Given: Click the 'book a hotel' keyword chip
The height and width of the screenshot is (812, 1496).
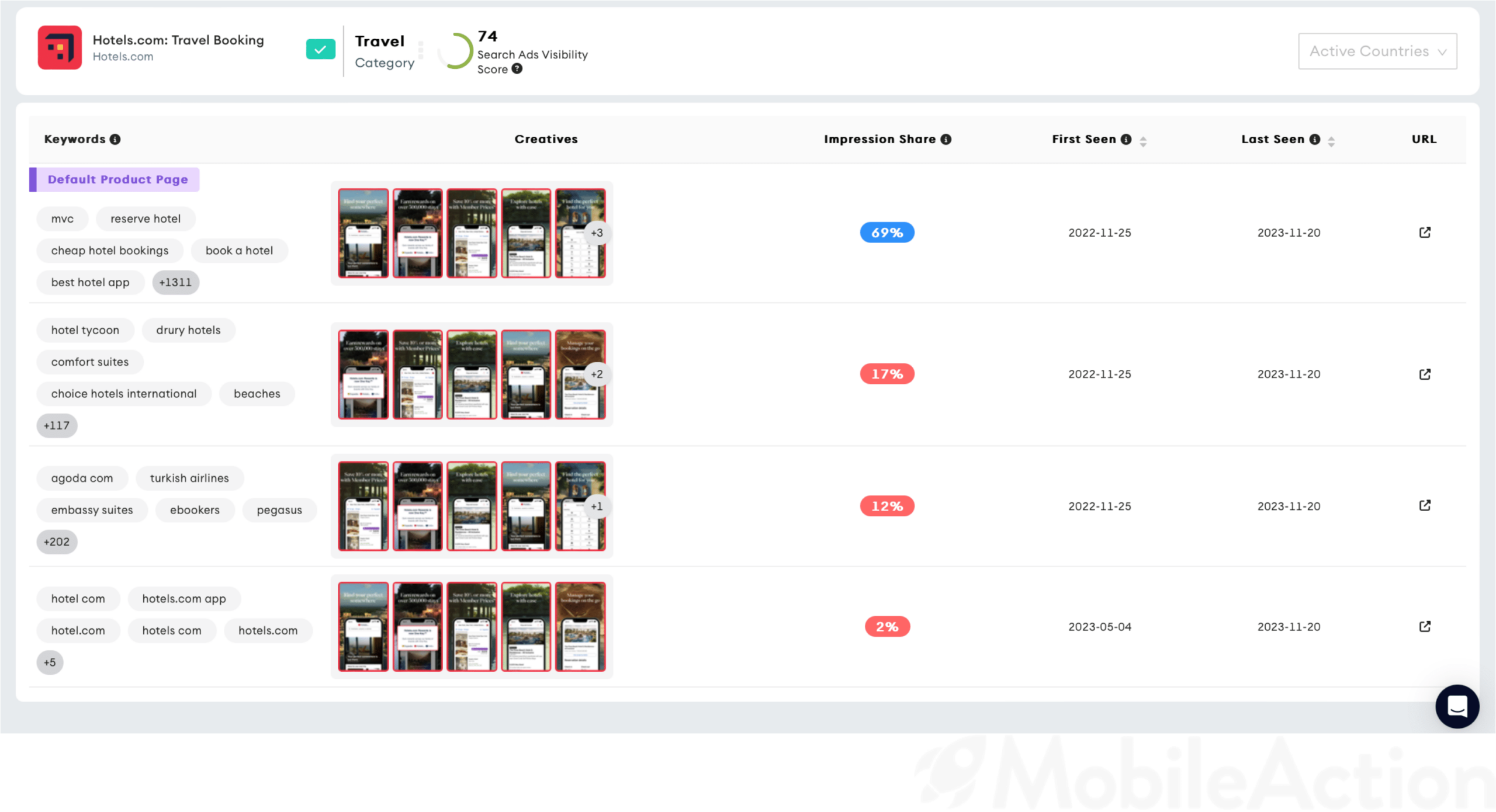Looking at the screenshot, I should (239, 251).
